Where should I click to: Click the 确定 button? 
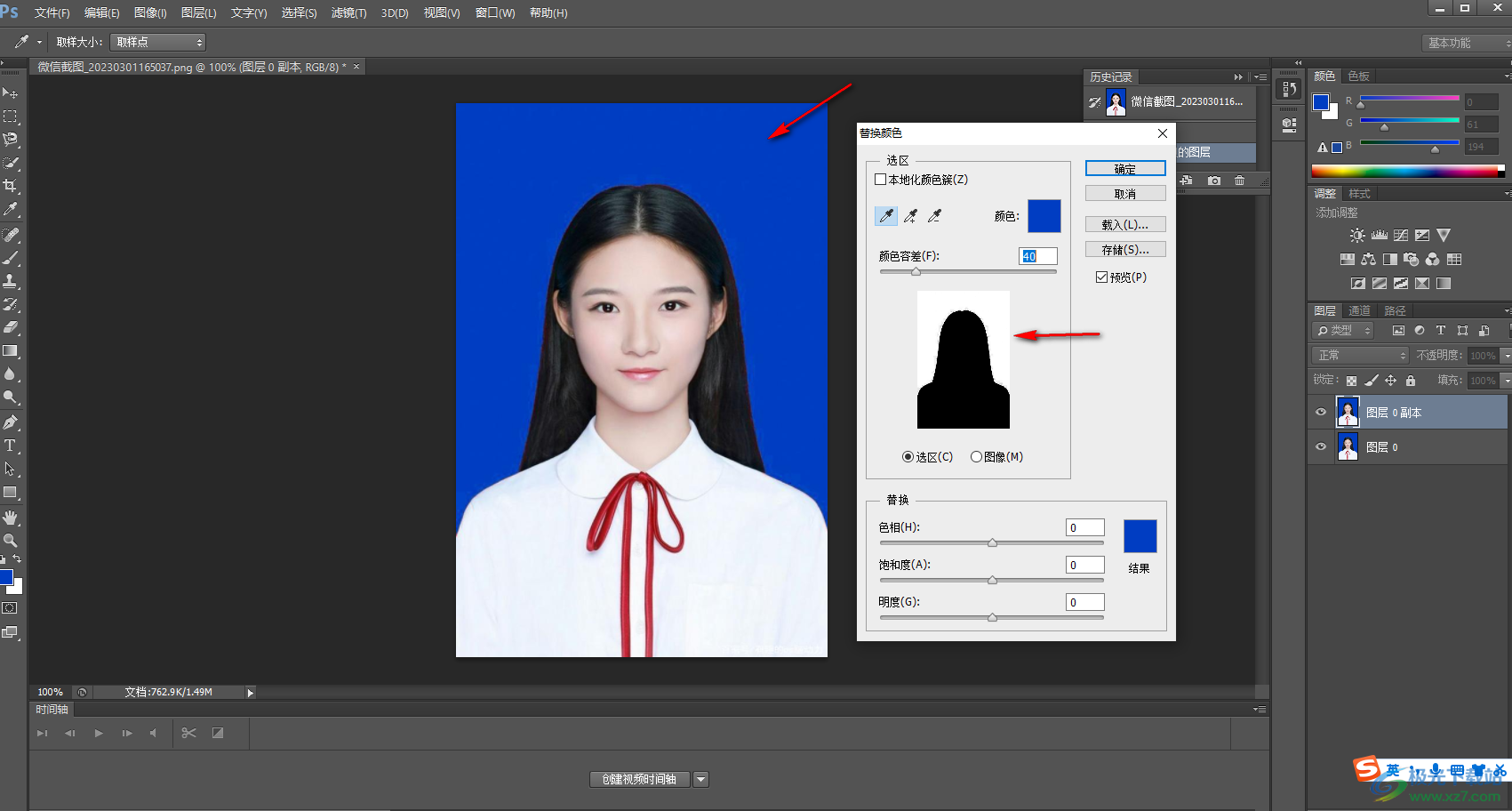(x=1124, y=169)
